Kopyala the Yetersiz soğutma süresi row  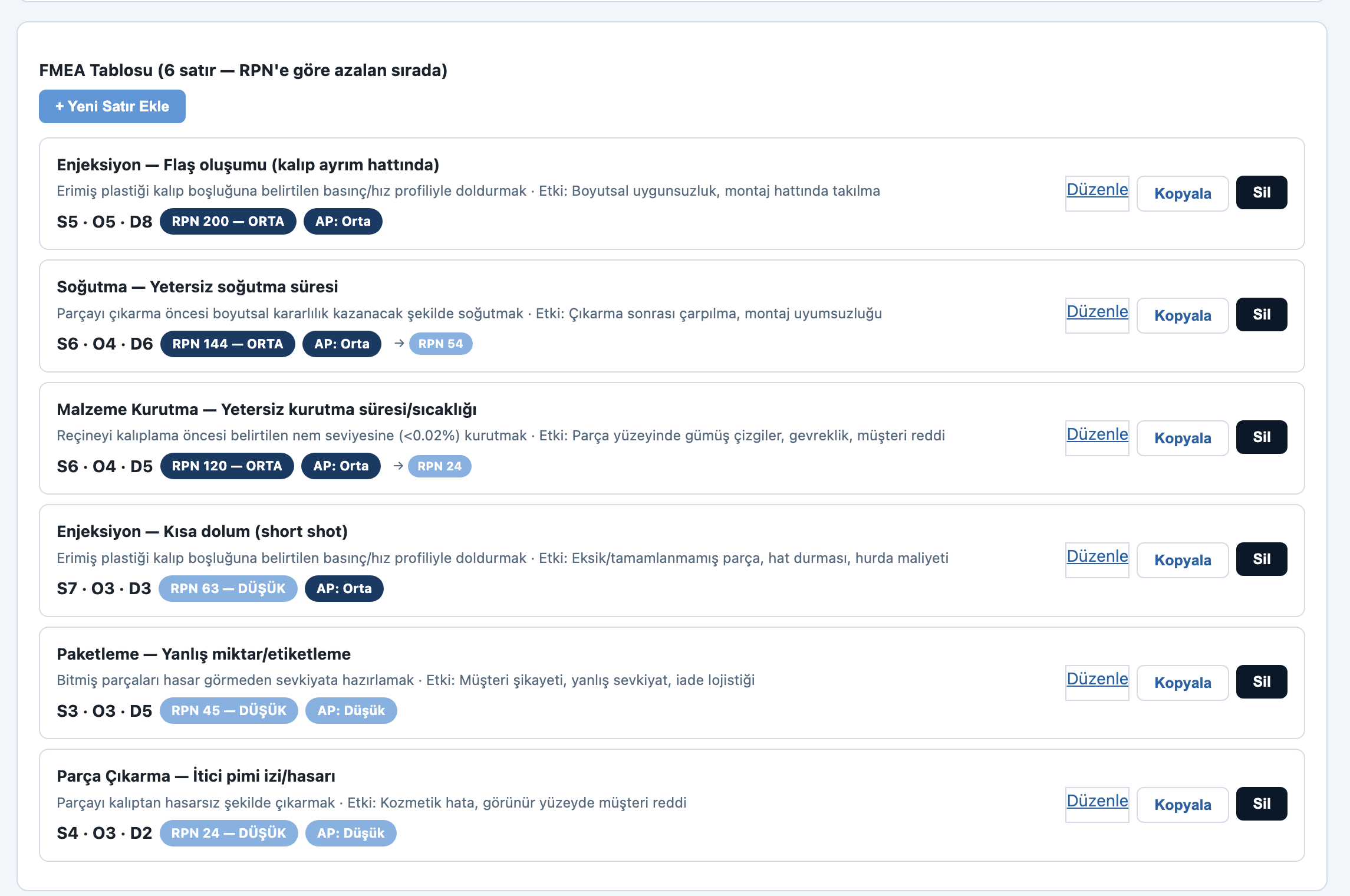1183,315
